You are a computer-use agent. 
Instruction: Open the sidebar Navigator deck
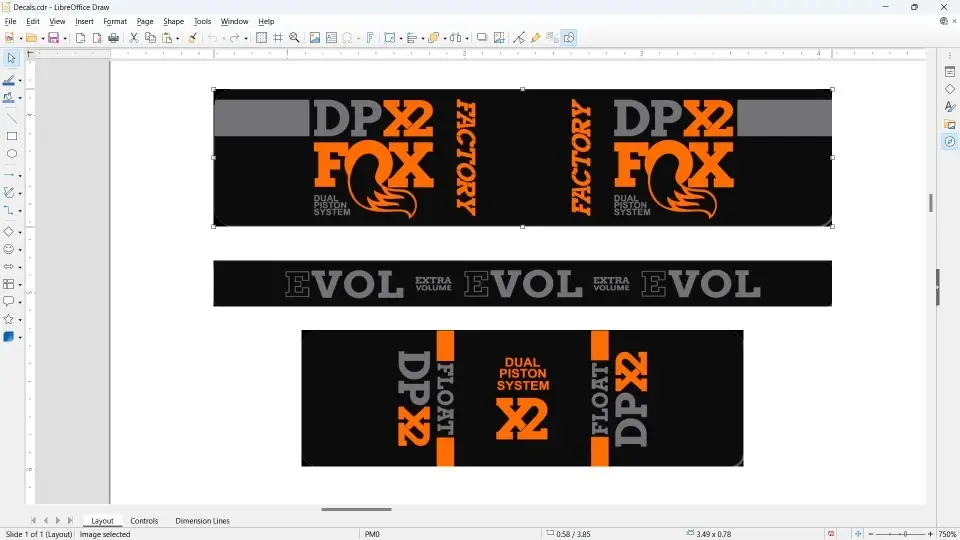point(950,142)
